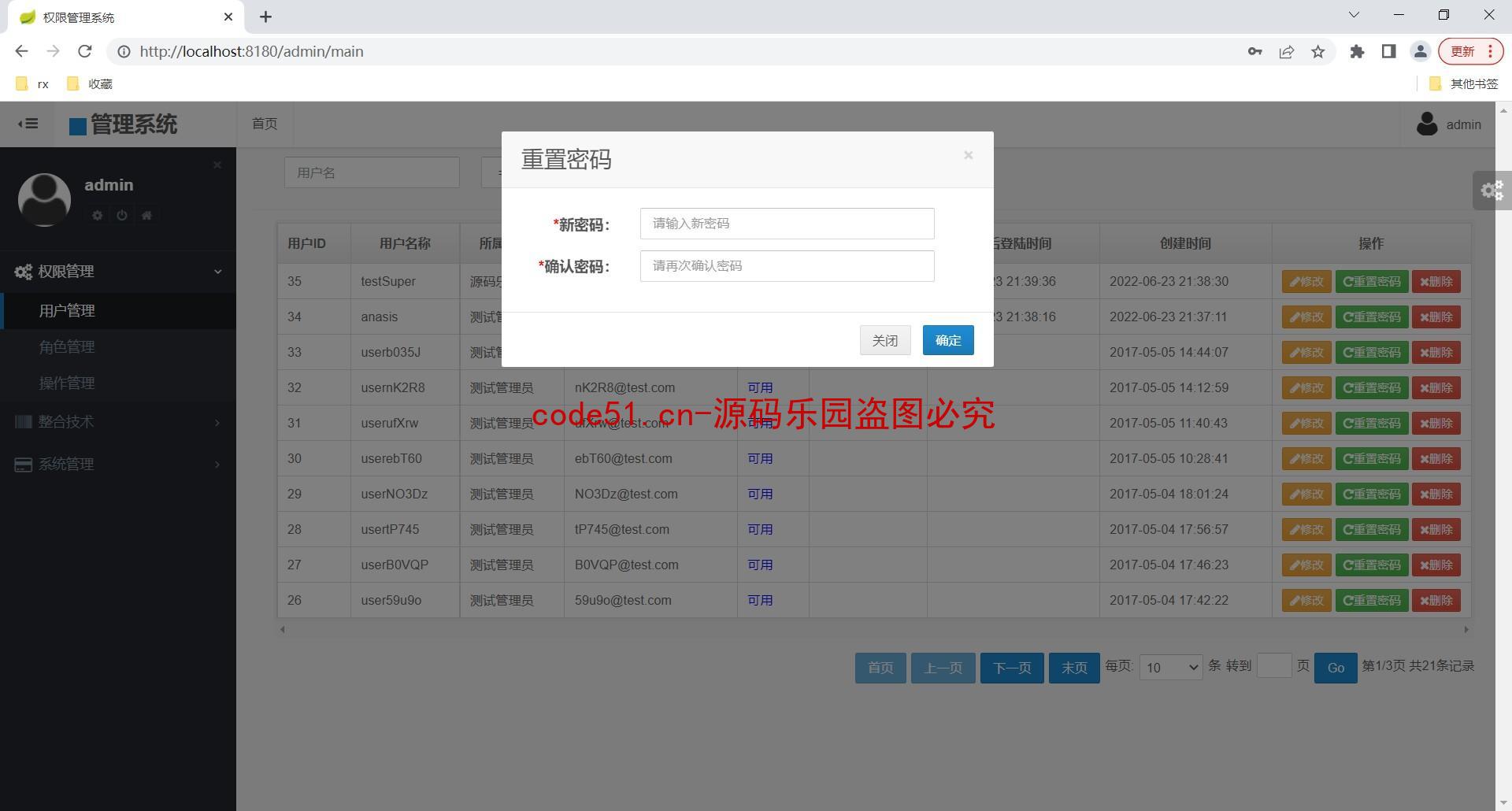Click the 创建时间 column header
This screenshot has height=811, width=1512.
pyautogui.click(x=1185, y=243)
